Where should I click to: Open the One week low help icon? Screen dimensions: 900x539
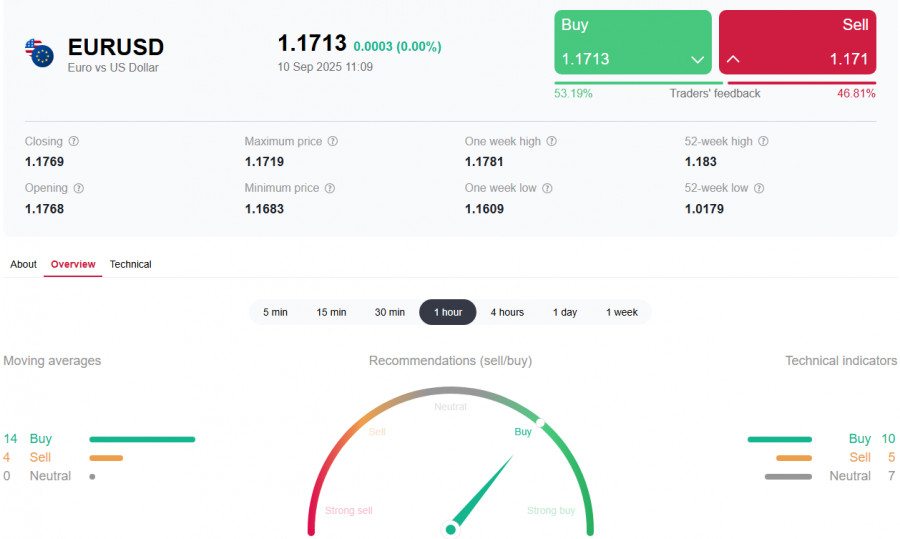click(547, 188)
